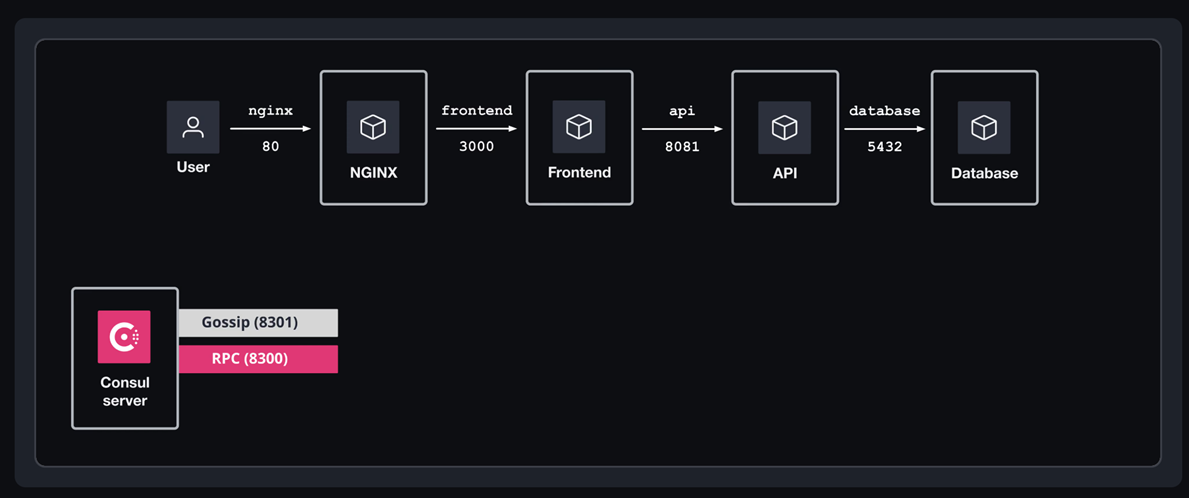Image resolution: width=1189 pixels, height=498 pixels.
Task: Click the Database text label
Action: pos(984,174)
